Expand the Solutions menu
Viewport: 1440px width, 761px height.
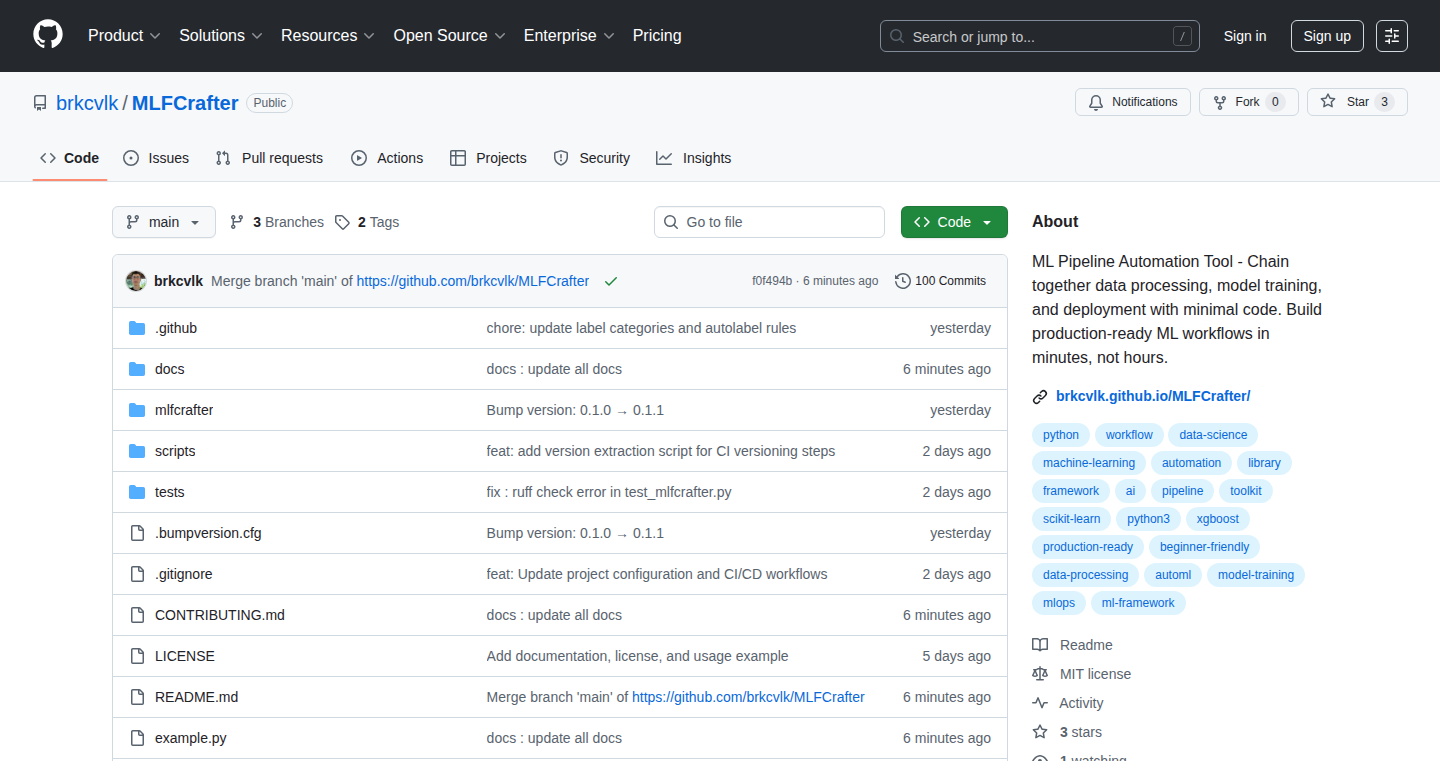tap(221, 35)
